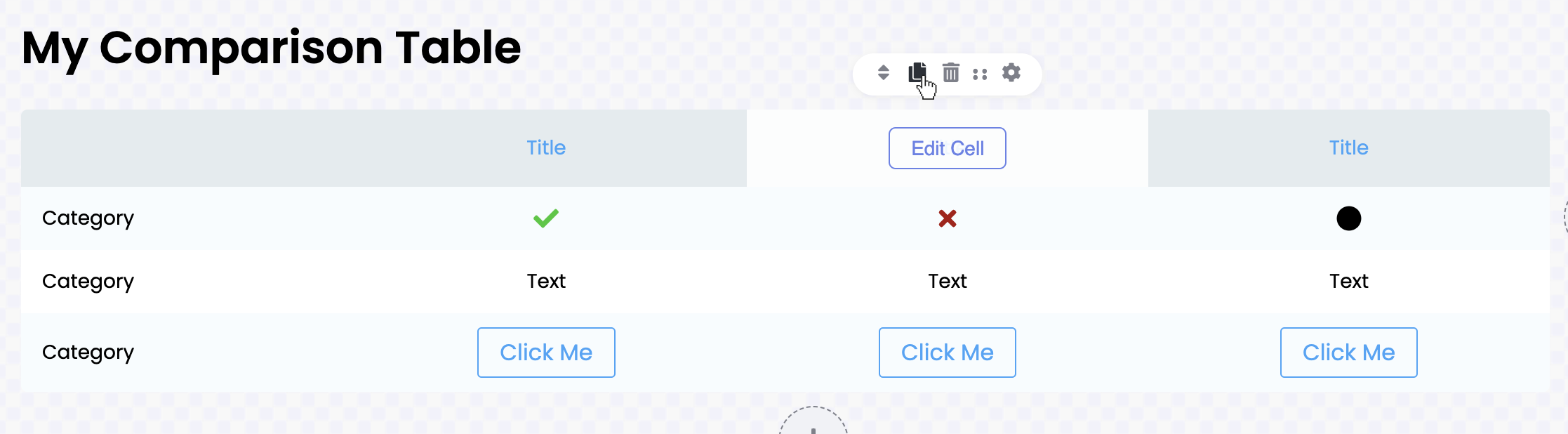The image size is (1568, 434).
Task: Click the four-dot drag handle icon
Action: (x=981, y=74)
